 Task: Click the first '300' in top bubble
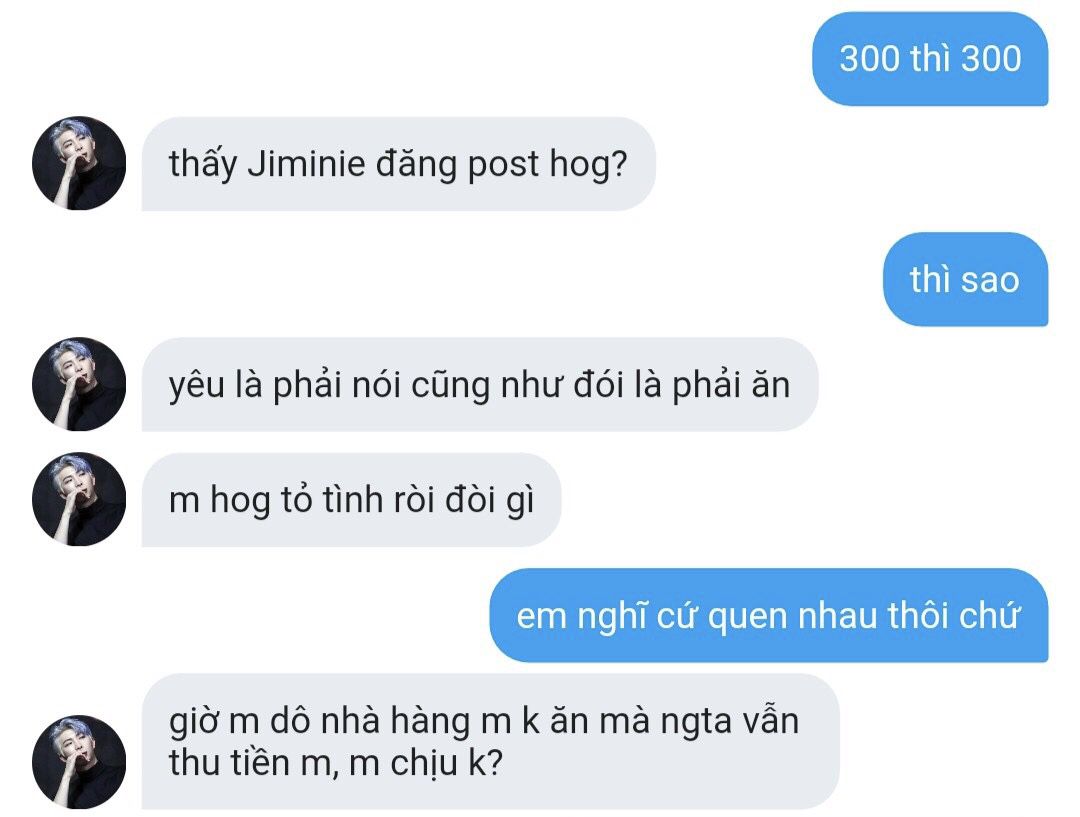pyautogui.click(x=870, y=59)
